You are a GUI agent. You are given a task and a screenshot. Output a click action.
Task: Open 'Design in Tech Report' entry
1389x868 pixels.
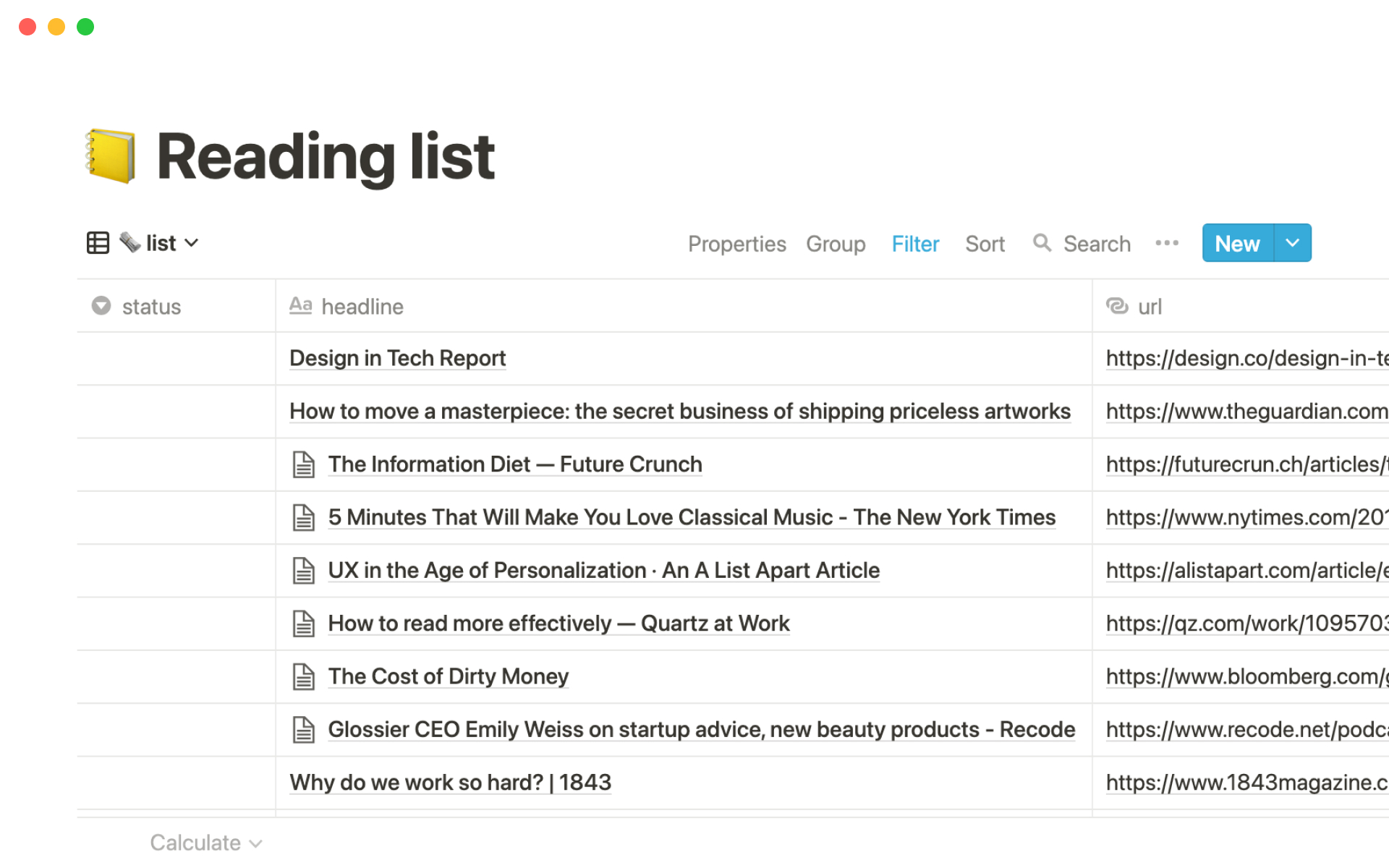tap(397, 357)
